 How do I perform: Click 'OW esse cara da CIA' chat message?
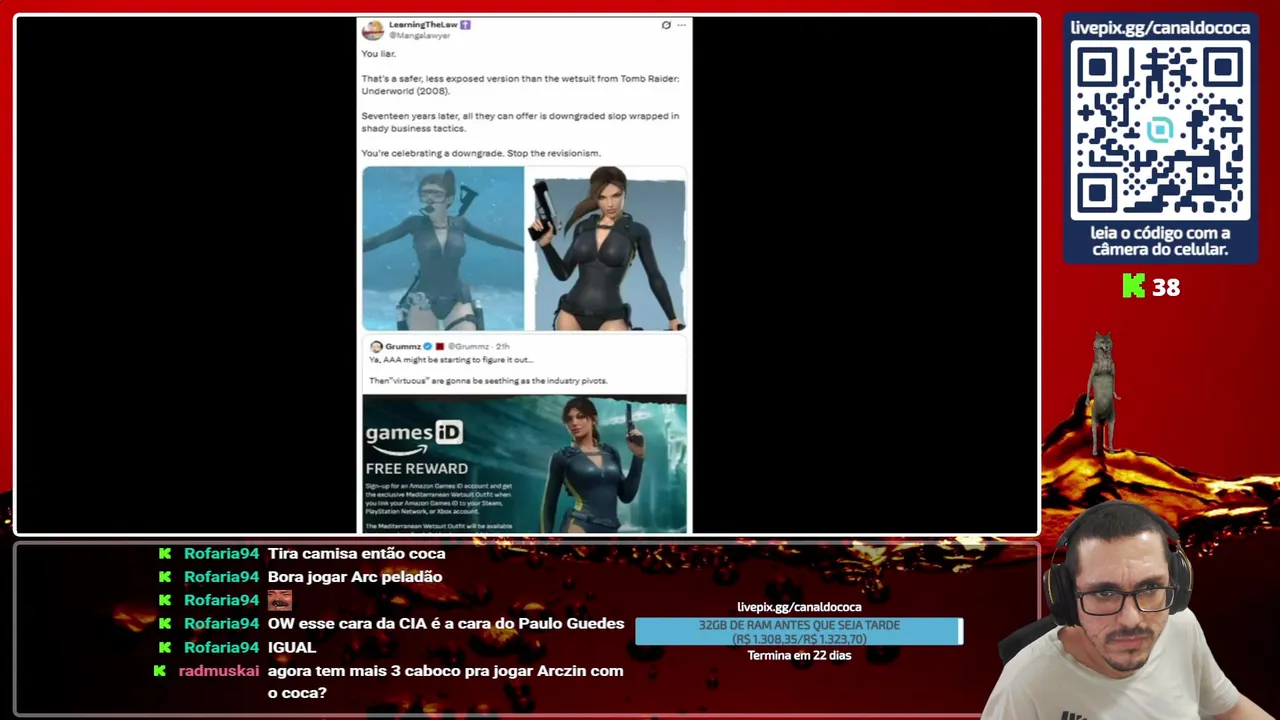[x=446, y=624]
